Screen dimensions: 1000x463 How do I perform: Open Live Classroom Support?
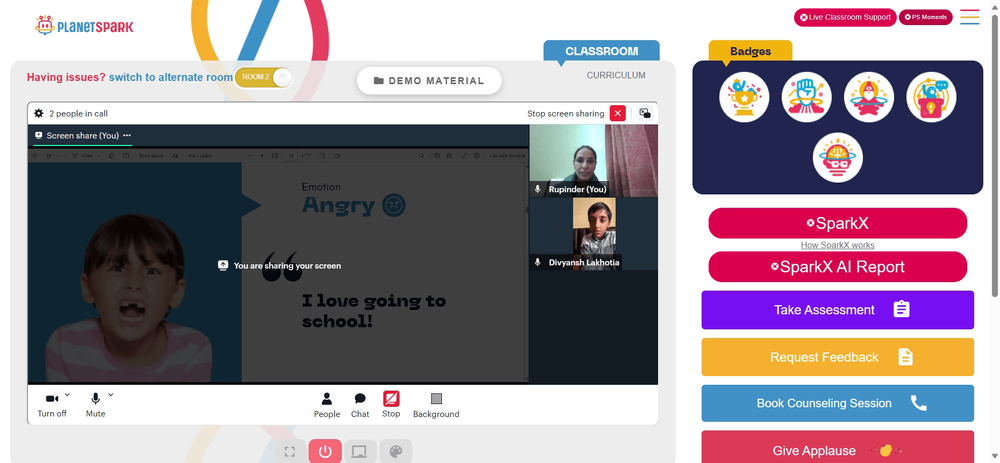845,17
